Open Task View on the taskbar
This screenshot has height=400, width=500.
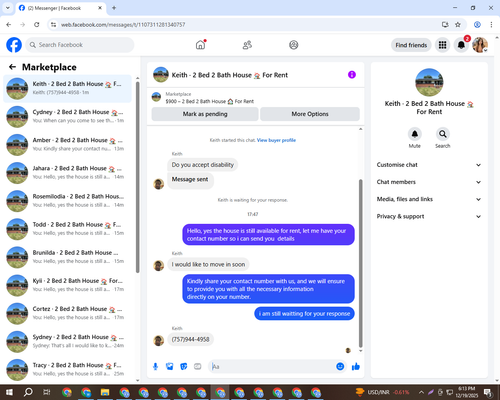click(47, 392)
